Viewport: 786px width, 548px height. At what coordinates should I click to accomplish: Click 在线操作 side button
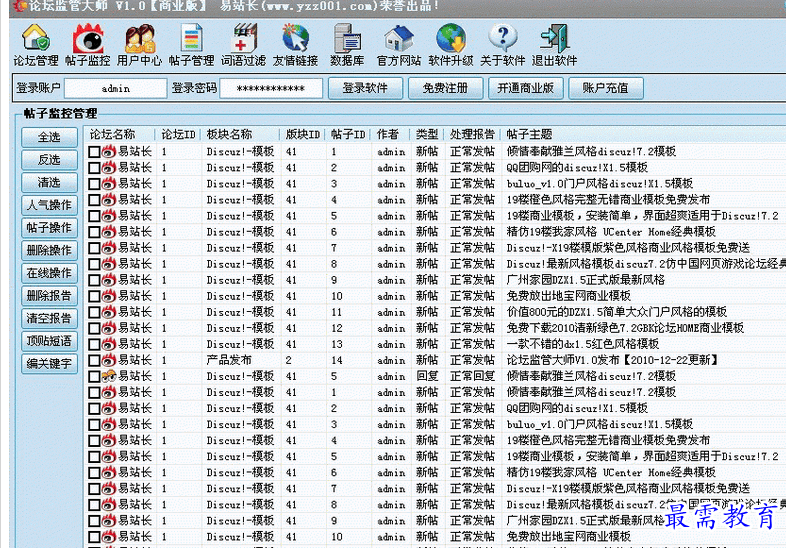point(49,273)
